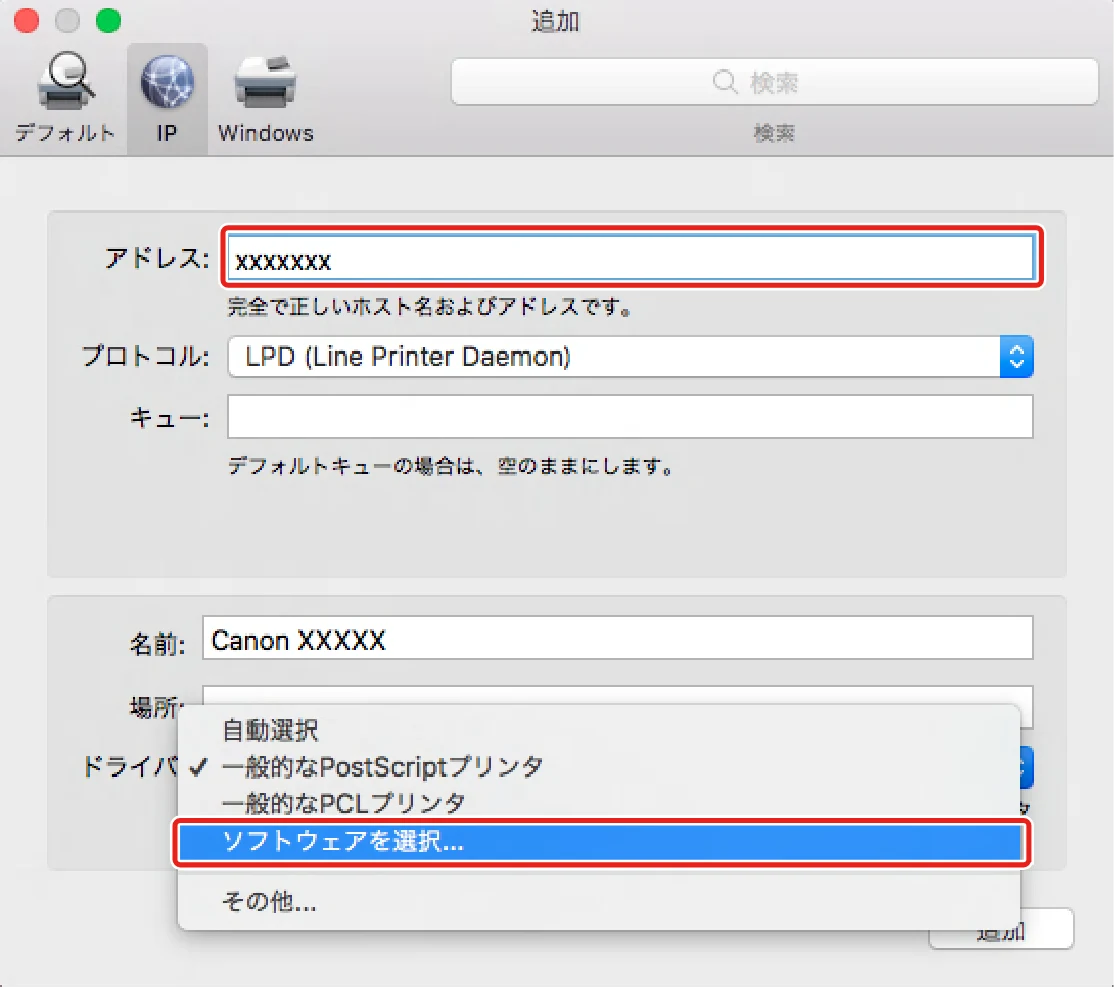Click the キュー queue input field
This screenshot has height=988, width=1114.
[630, 417]
